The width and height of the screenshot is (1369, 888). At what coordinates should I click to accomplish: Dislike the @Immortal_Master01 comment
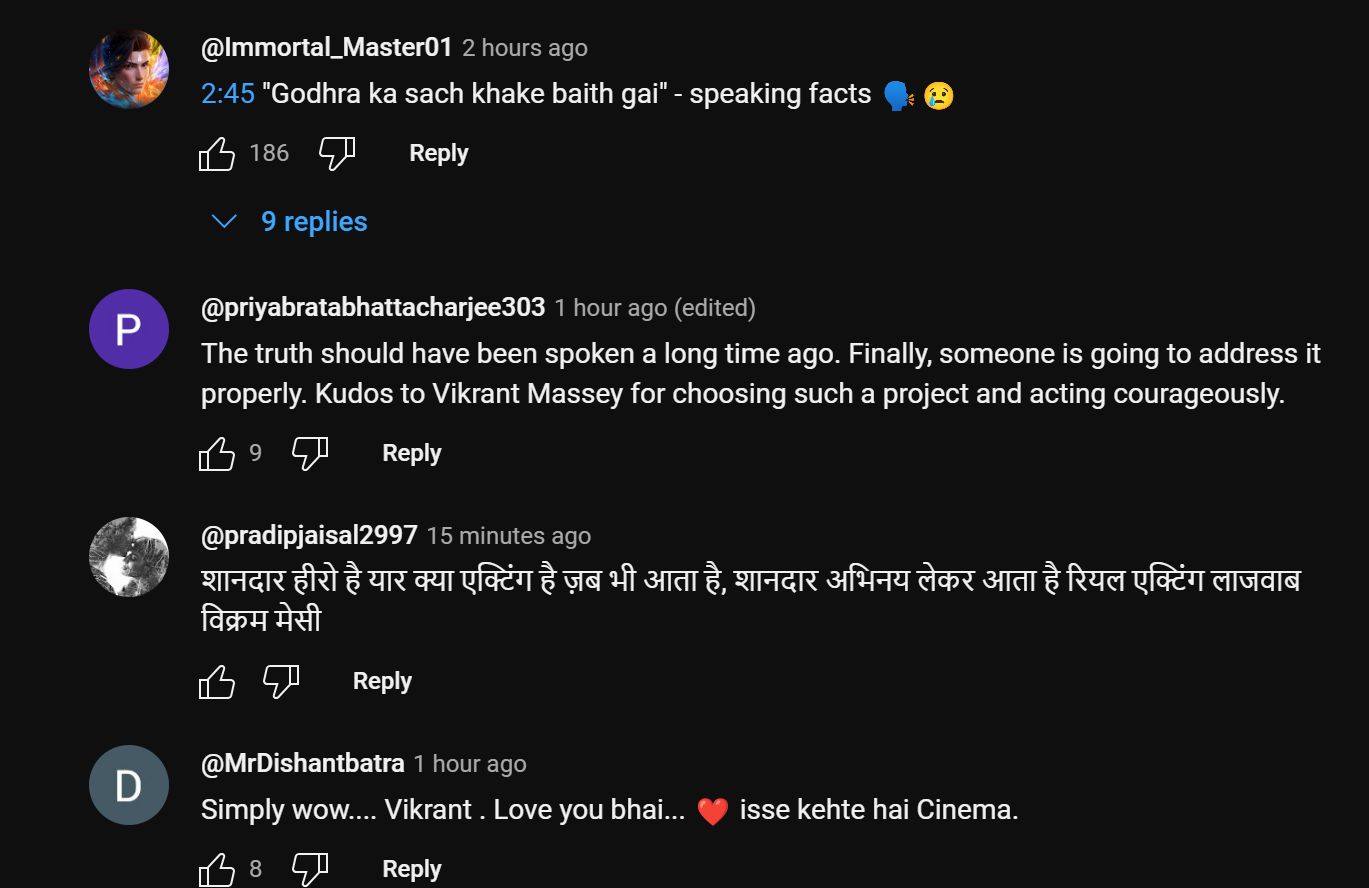pyautogui.click(x=337, y=154)
